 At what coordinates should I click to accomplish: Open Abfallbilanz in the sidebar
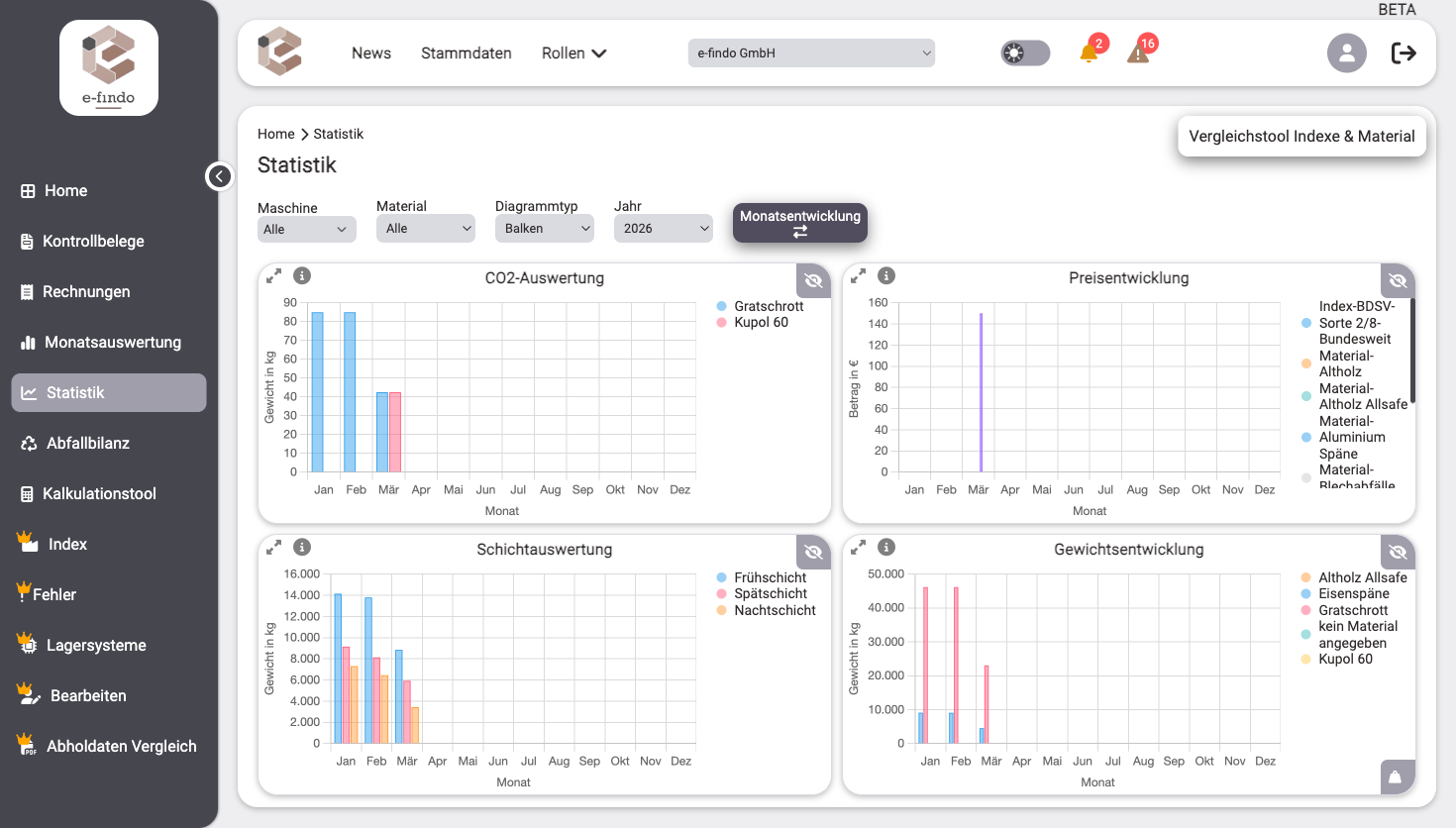(88, 444)
